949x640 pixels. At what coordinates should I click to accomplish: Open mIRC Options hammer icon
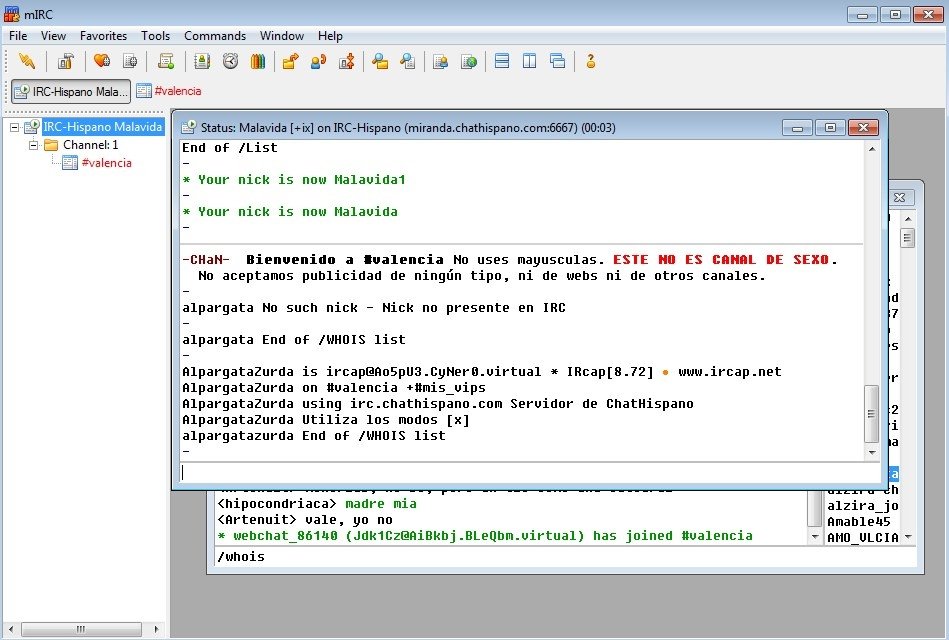[65, 61]
